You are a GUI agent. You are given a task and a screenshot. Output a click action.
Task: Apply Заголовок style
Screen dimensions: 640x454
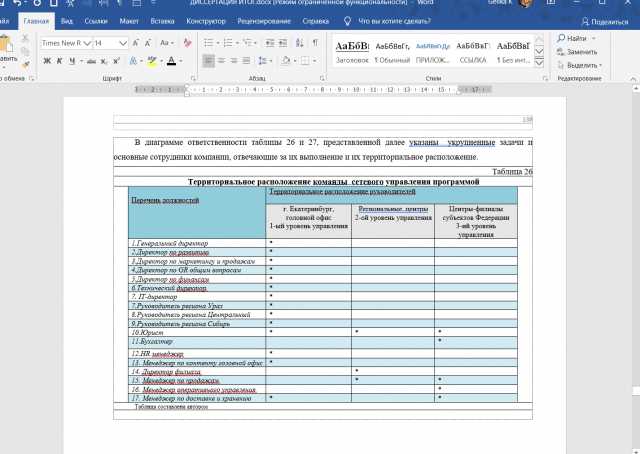point(352,53)
